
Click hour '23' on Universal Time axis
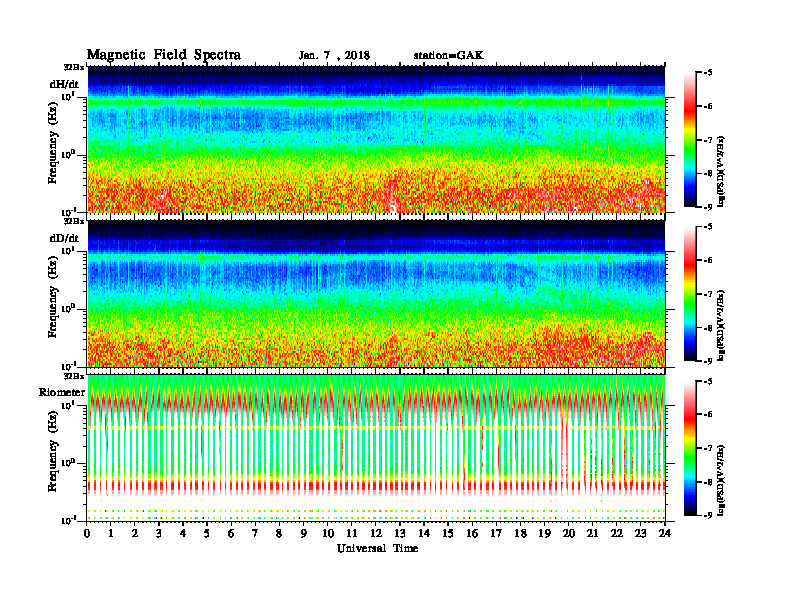pyautogui.click(x=640, y=534)
